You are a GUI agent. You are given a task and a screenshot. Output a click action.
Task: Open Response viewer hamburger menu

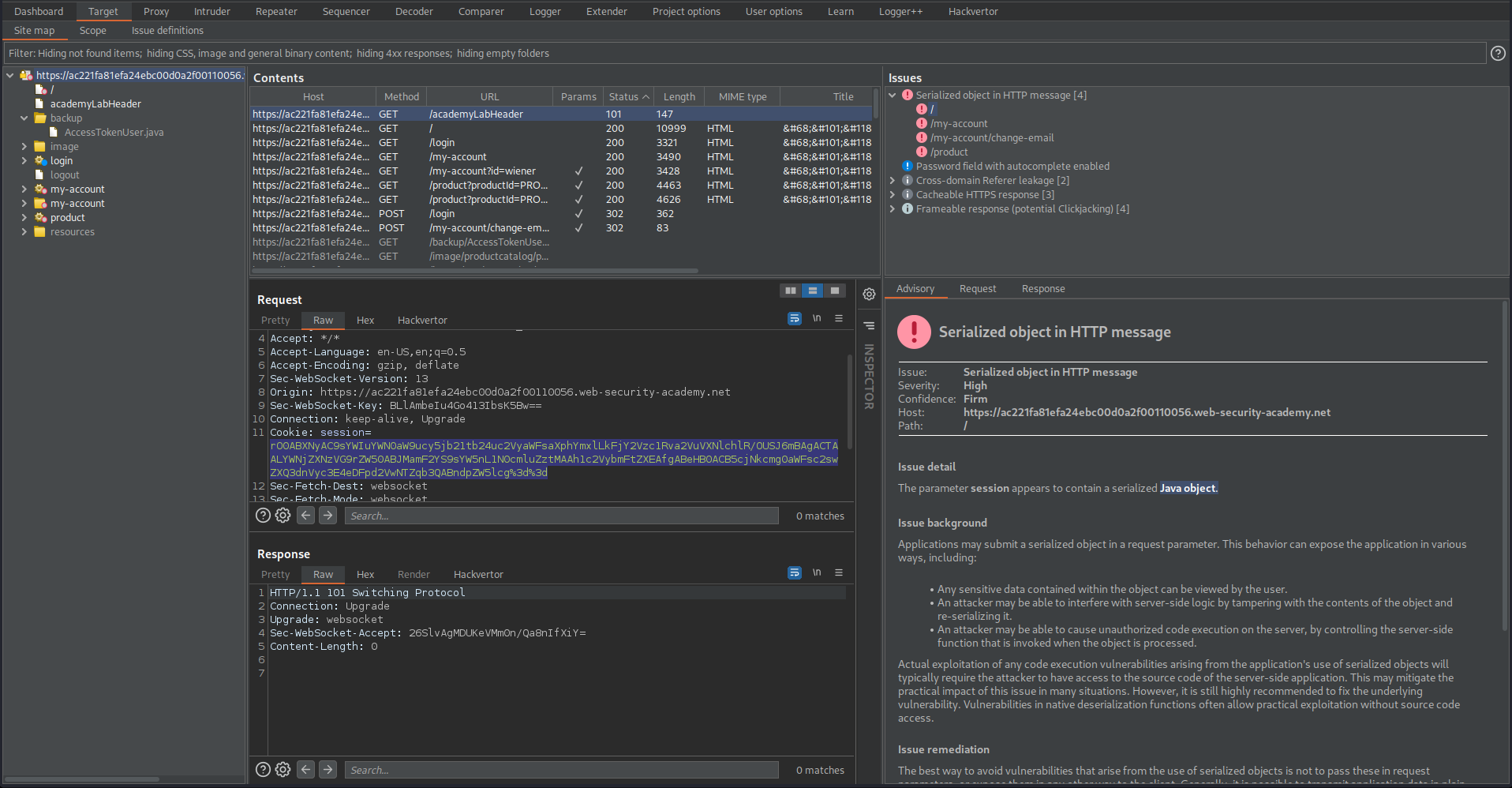[839, 572]
